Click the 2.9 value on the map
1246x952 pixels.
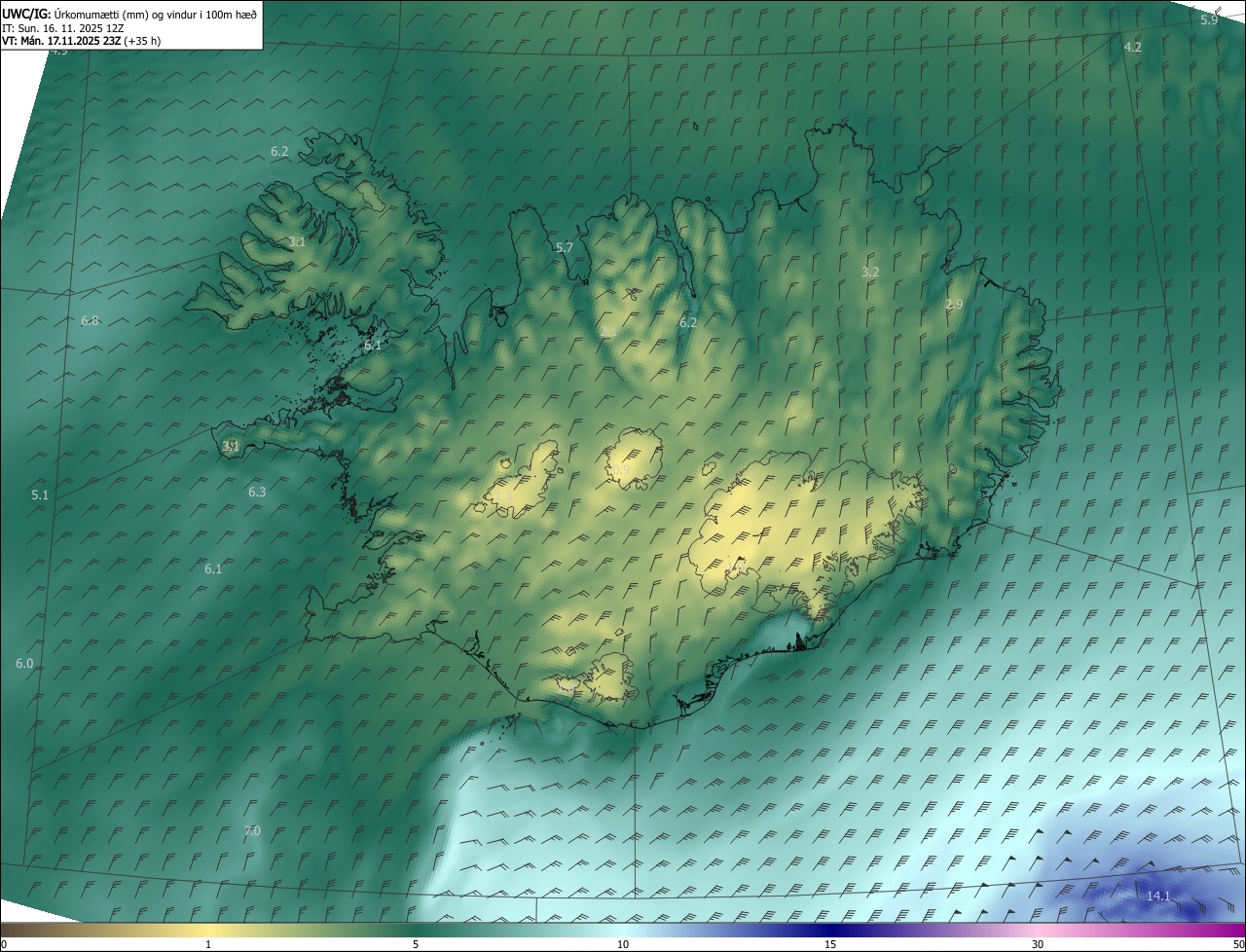(x=954, y=305)
